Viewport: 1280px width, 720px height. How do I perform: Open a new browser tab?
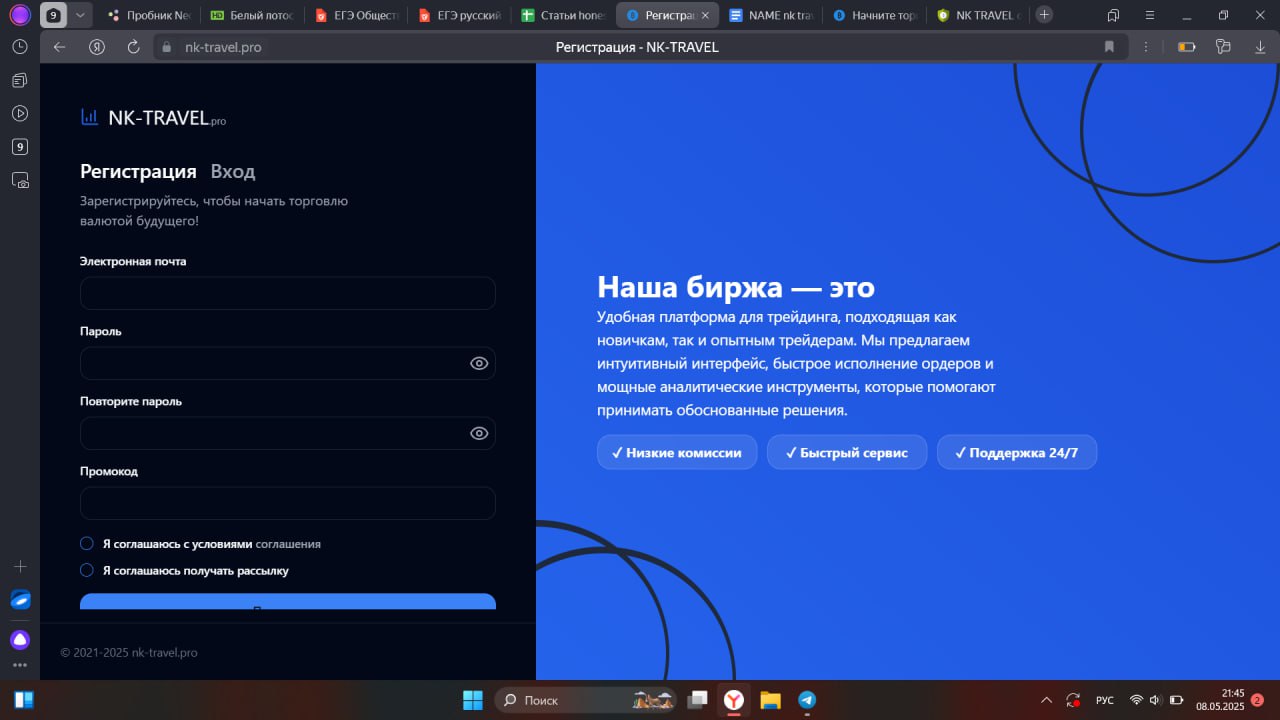click(x=1044, y=15)
